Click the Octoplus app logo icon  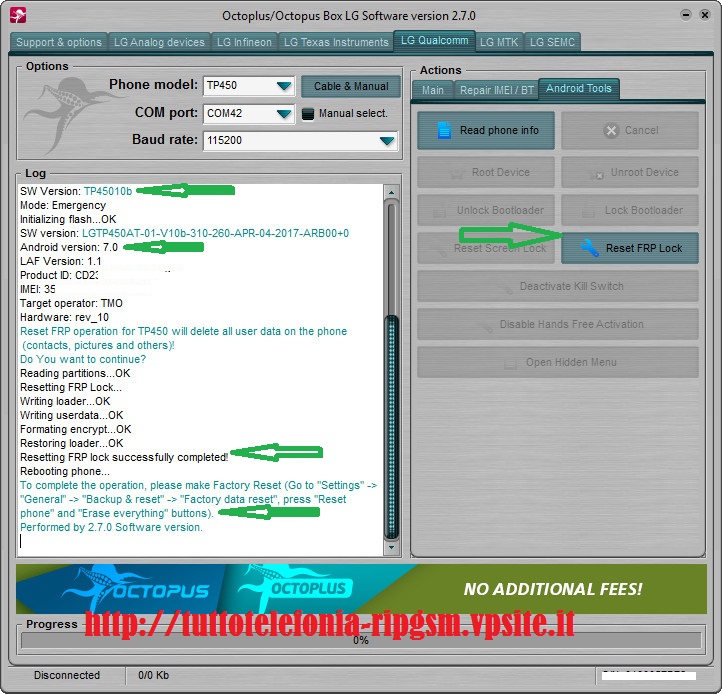(x=18, y=15)
